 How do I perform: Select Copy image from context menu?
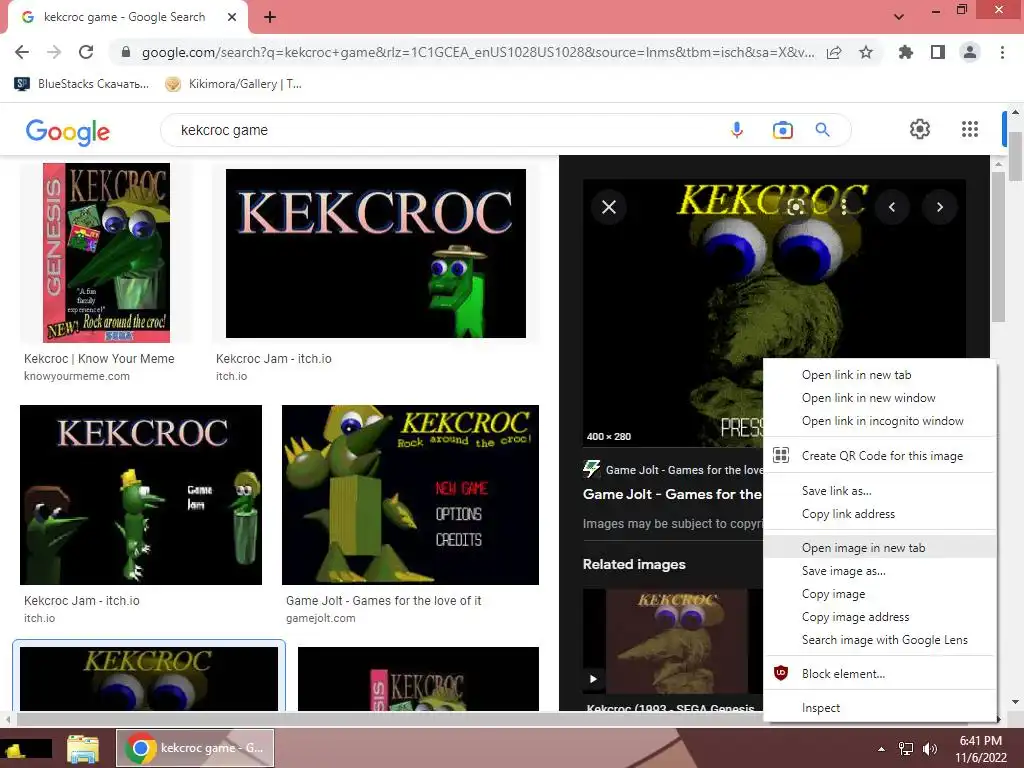(880, 594)
